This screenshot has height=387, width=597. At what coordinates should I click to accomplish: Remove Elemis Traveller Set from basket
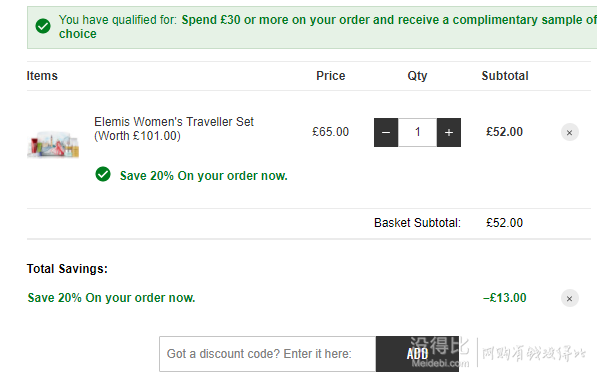570,133
